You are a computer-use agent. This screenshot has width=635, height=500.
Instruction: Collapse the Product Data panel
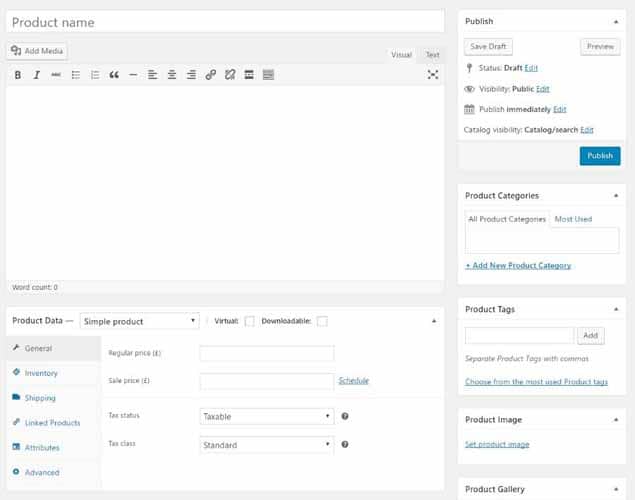click(x=434, y=321)
